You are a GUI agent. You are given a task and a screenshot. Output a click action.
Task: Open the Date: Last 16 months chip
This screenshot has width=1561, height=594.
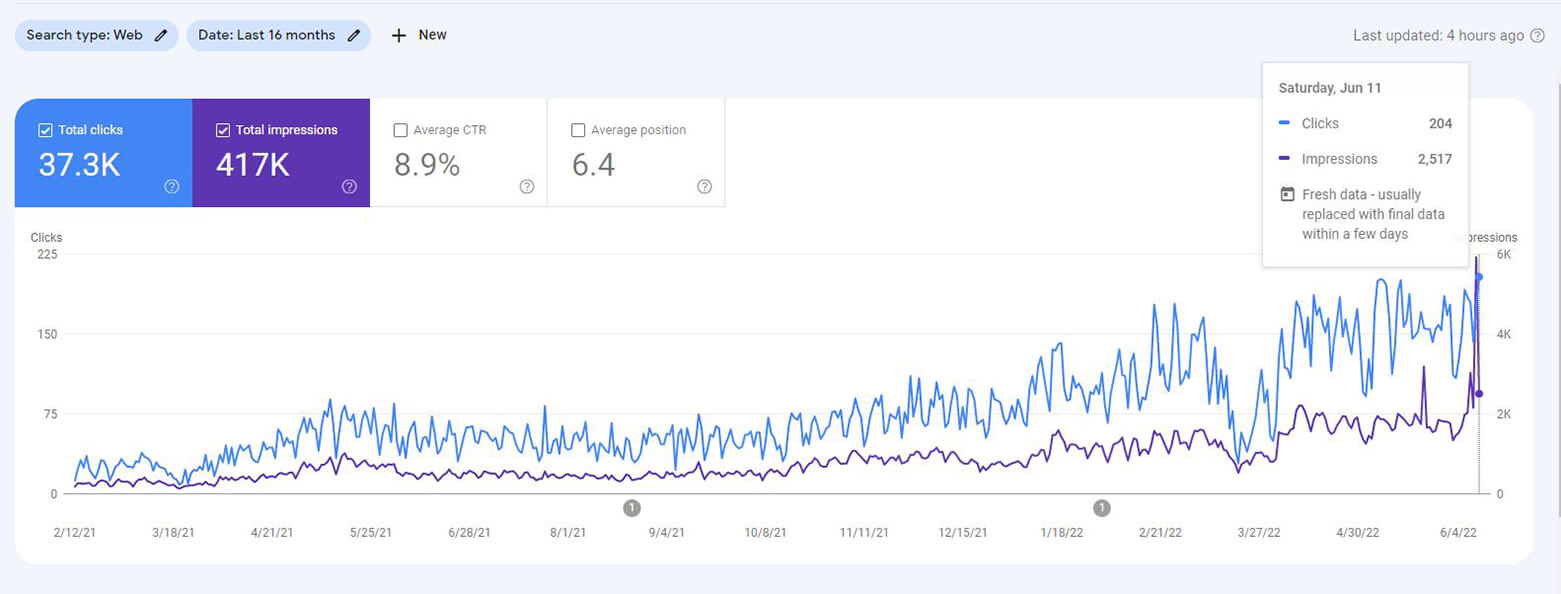tap(278, 35)
